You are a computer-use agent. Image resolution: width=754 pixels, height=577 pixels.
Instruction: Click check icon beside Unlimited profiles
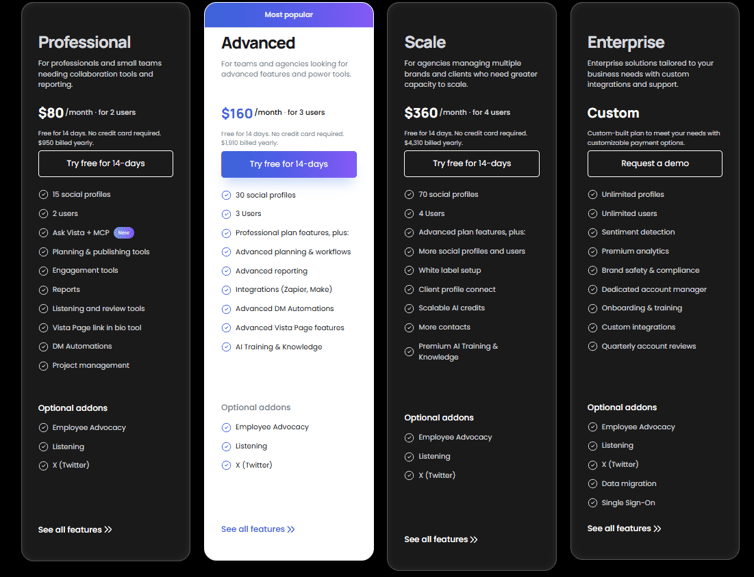pos(592,194)
